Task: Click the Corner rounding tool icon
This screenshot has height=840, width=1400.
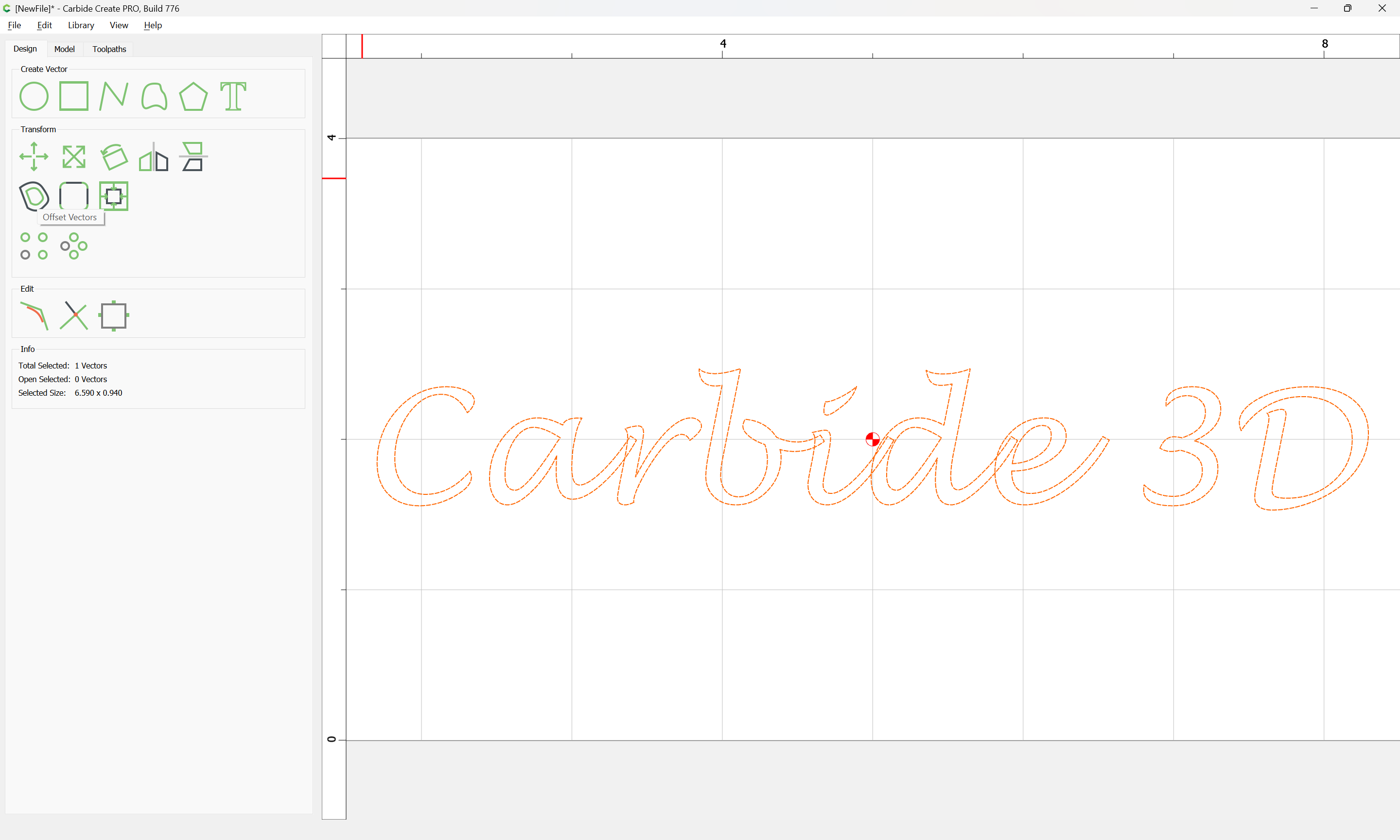Action: [73, 196]
